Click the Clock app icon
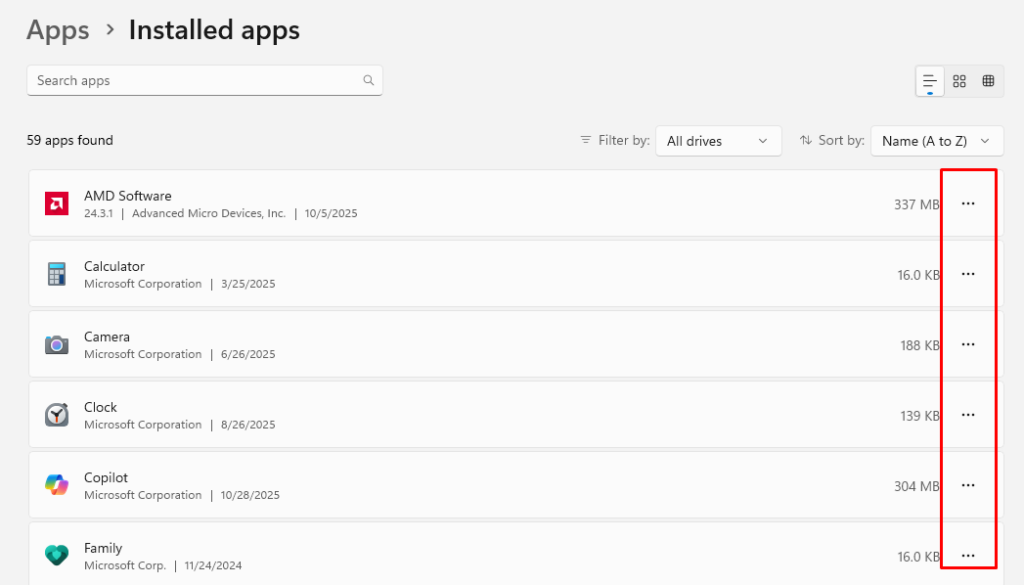 57,415
